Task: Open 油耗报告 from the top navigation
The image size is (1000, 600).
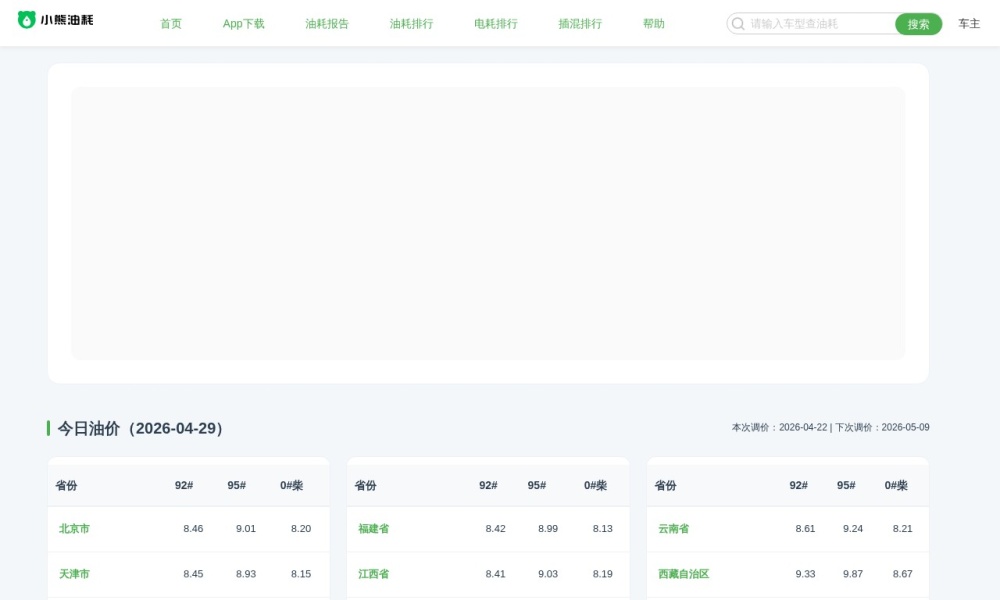Action: (327, 24)
